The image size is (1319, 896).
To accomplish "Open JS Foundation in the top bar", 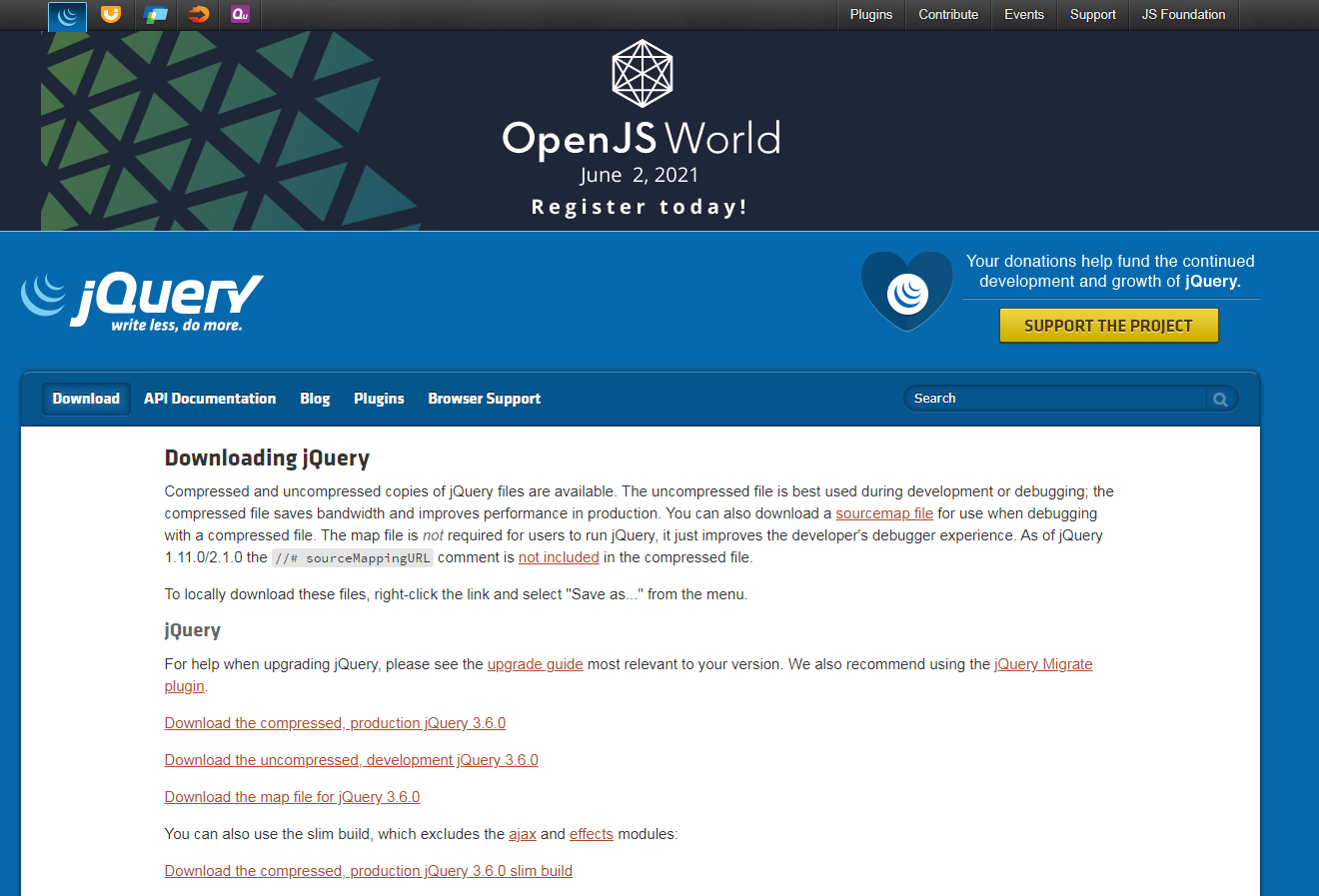I will click(x=1184, y=15).
